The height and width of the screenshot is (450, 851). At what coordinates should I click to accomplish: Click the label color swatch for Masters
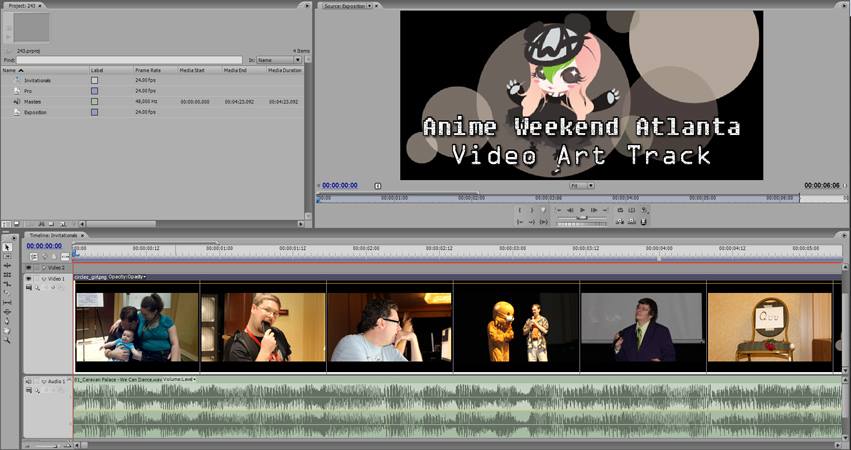tap(94, 102)
